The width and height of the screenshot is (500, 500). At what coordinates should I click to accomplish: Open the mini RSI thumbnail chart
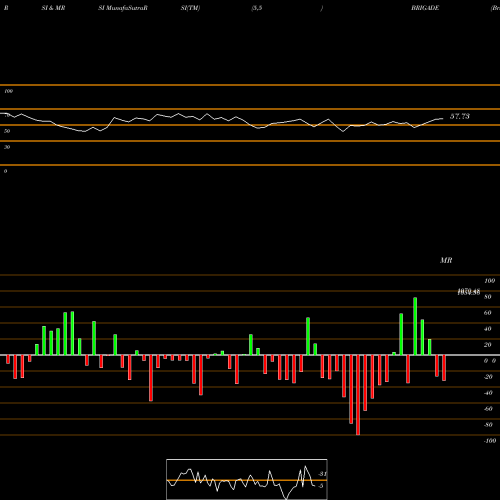247,479
